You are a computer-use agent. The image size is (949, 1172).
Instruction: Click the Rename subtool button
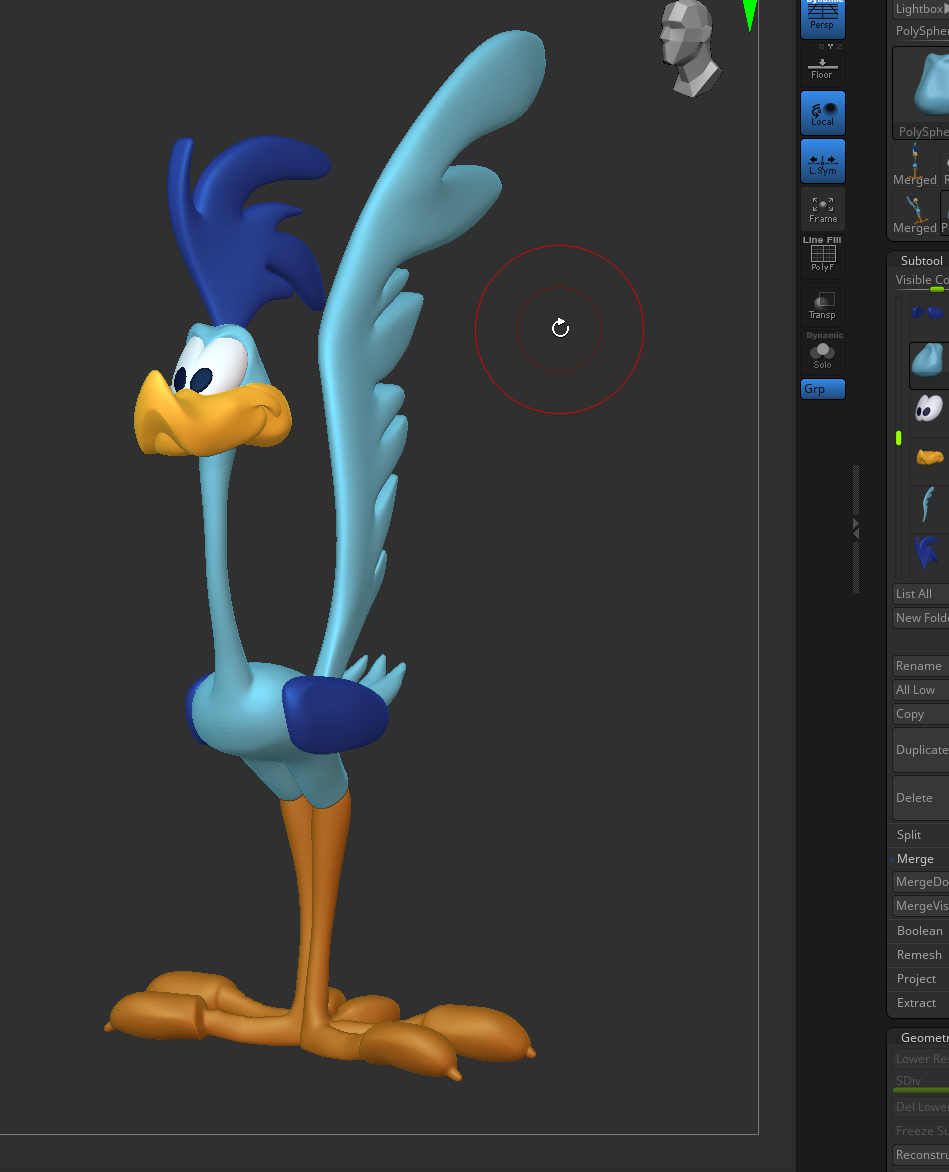pyautogui.click(x=921, y=665)
